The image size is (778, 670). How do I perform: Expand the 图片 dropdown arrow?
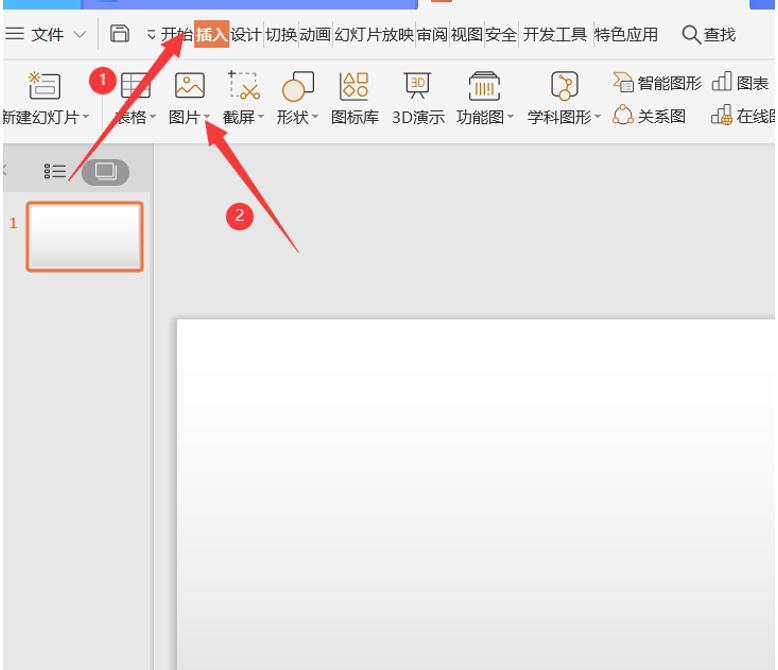pos(207,117)
